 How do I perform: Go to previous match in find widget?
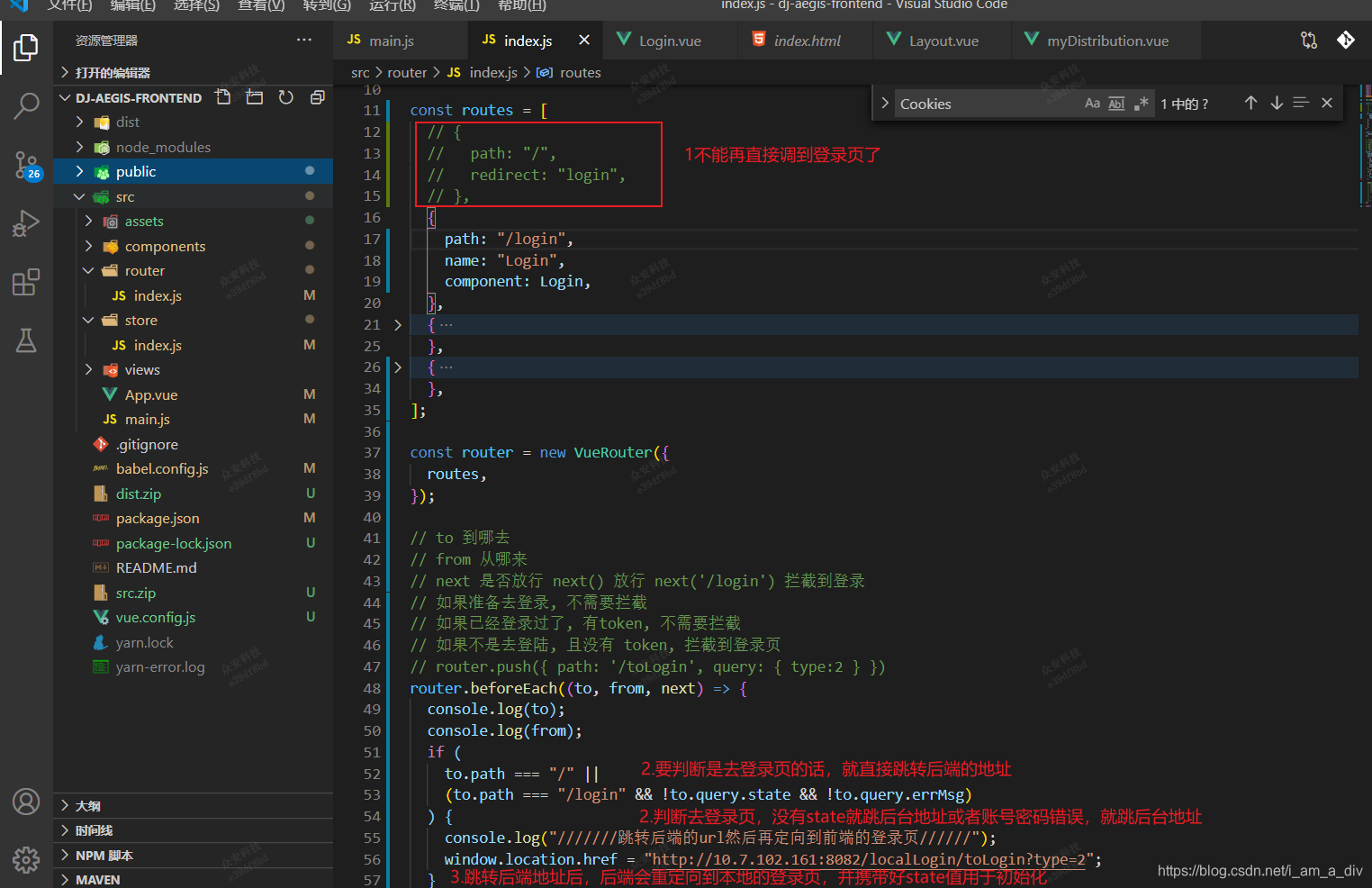tap(1250, 104)
